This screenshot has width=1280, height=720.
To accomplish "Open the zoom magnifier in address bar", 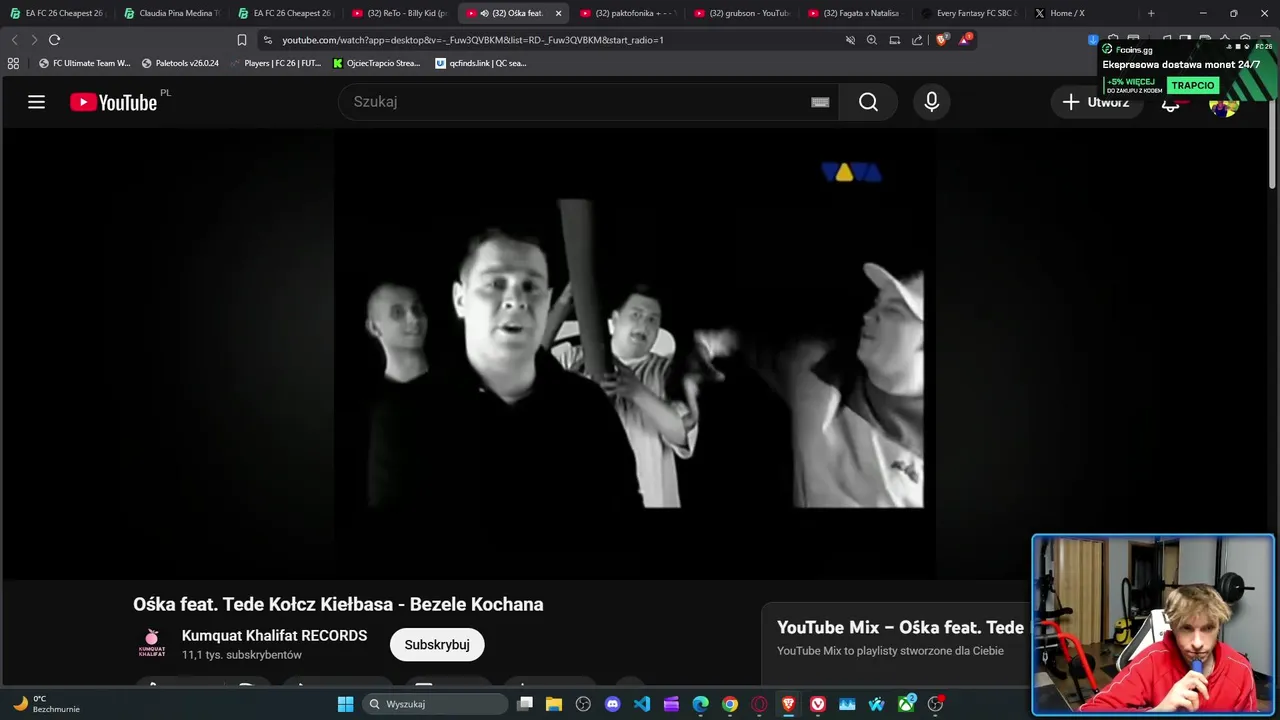I will click(872, 40).
